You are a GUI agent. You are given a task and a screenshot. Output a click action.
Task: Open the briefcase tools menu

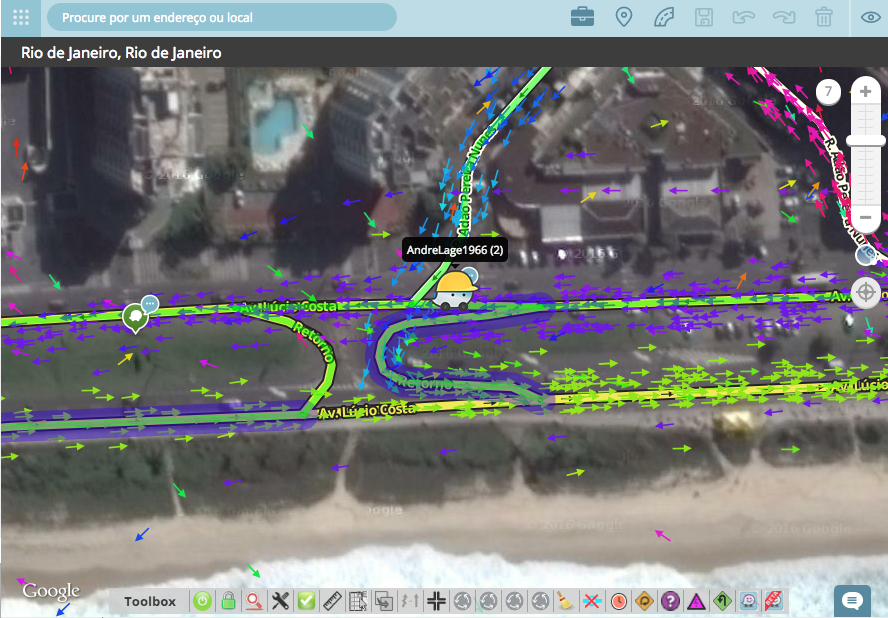582,17
